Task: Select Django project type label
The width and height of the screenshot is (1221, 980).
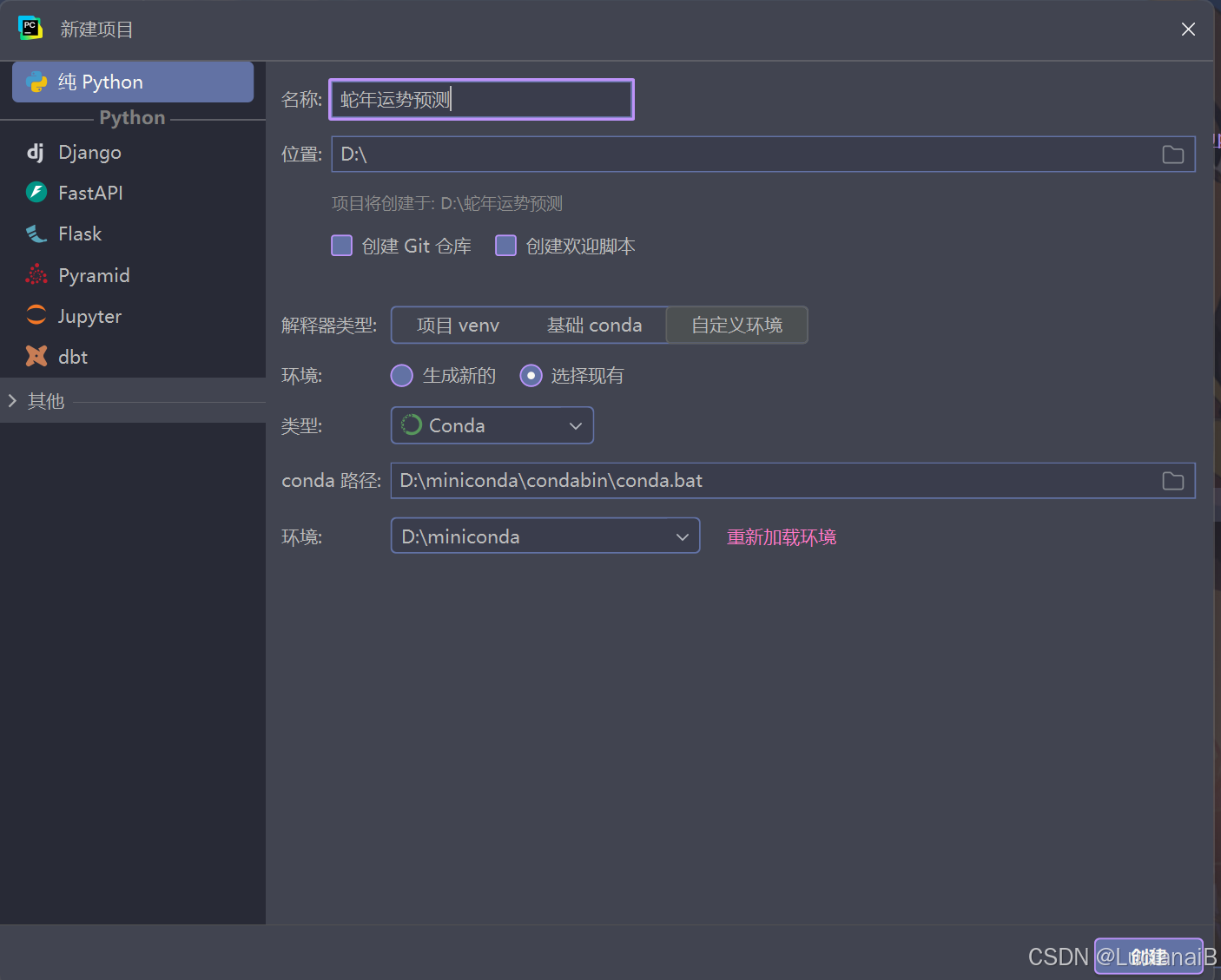Action: click(x=89, y=152)
